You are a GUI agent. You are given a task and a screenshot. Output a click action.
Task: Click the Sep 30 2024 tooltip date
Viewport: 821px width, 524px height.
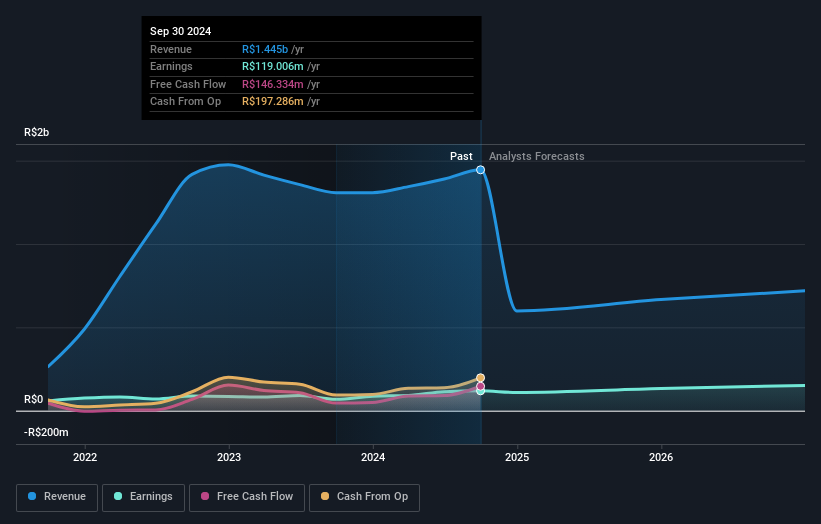181,31
